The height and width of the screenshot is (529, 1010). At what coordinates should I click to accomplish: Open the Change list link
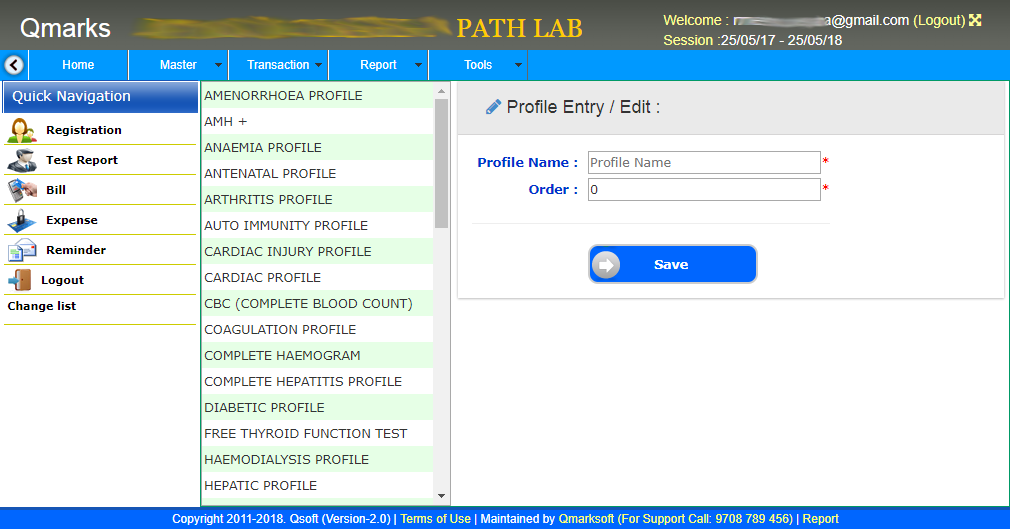coord(42,306)
